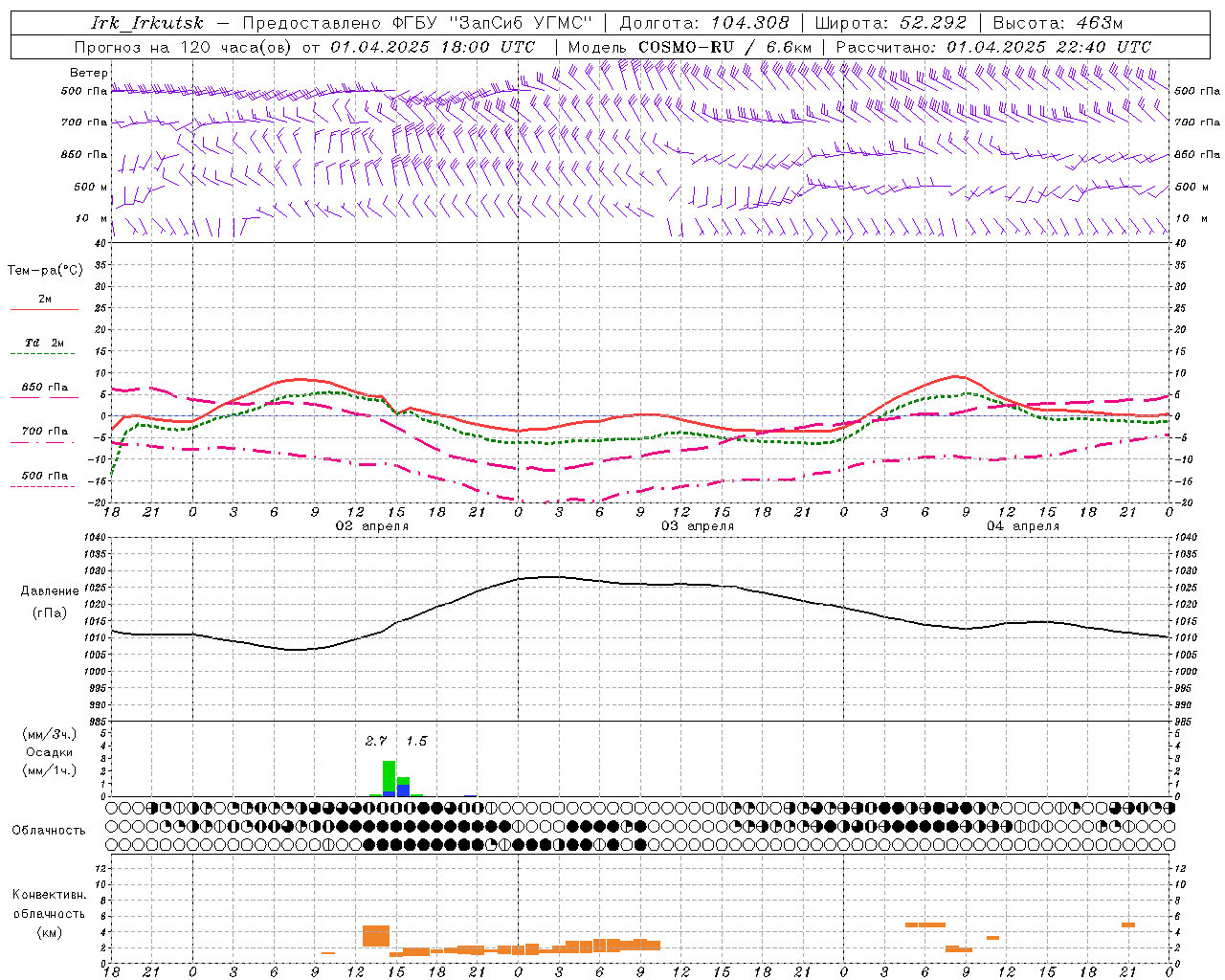Click the Тем-ра(°C) axis label

pyautogui.click(x=45, y=271)
